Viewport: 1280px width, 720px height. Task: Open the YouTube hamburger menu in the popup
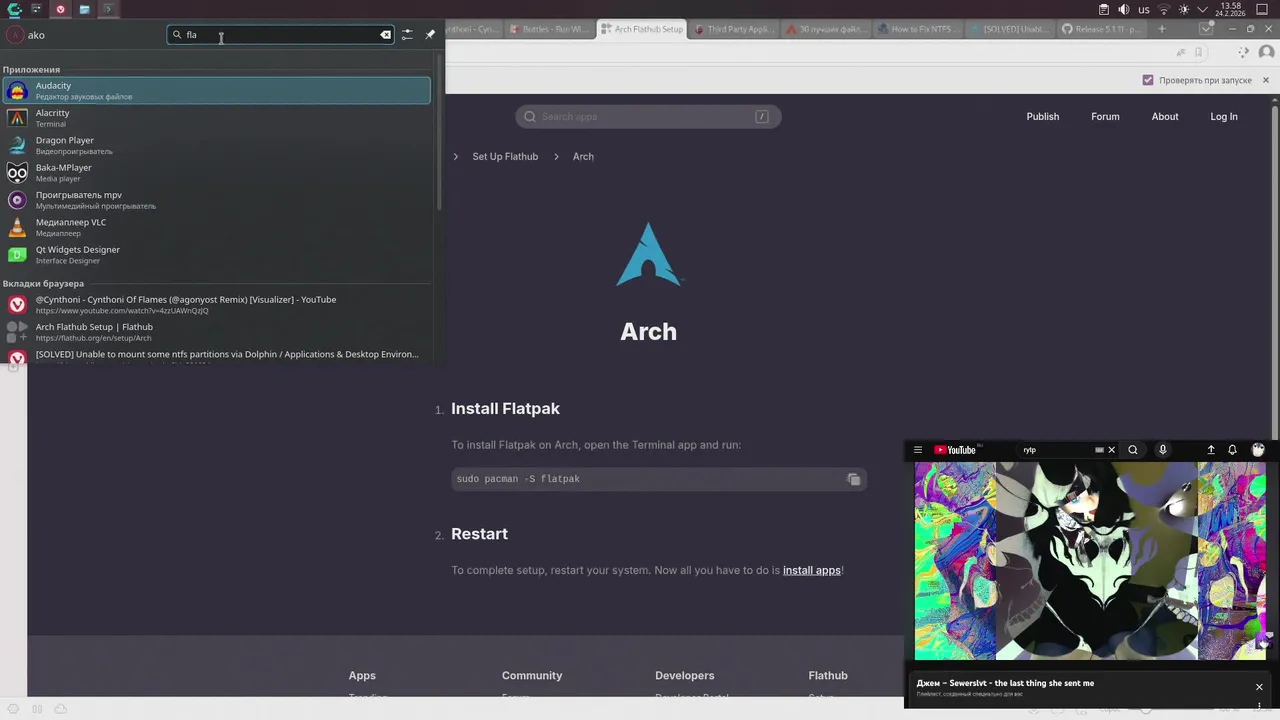918,450
